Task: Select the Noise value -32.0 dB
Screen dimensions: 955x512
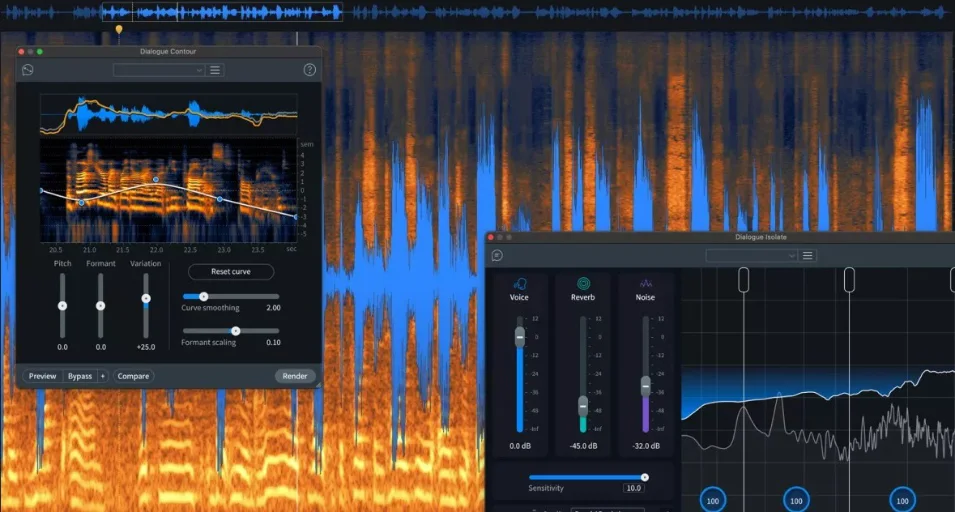Action: tap(646, 446)
